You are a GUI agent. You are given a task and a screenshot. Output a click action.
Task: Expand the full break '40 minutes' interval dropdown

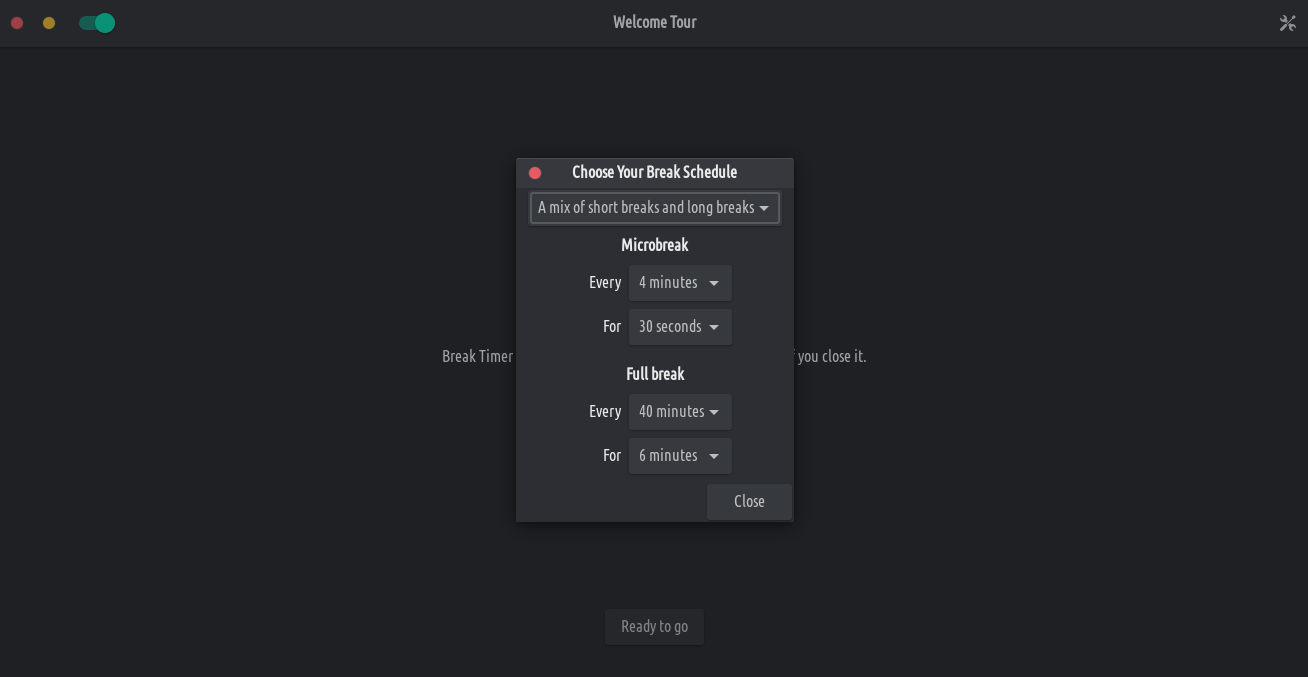(x=680, y=412)
